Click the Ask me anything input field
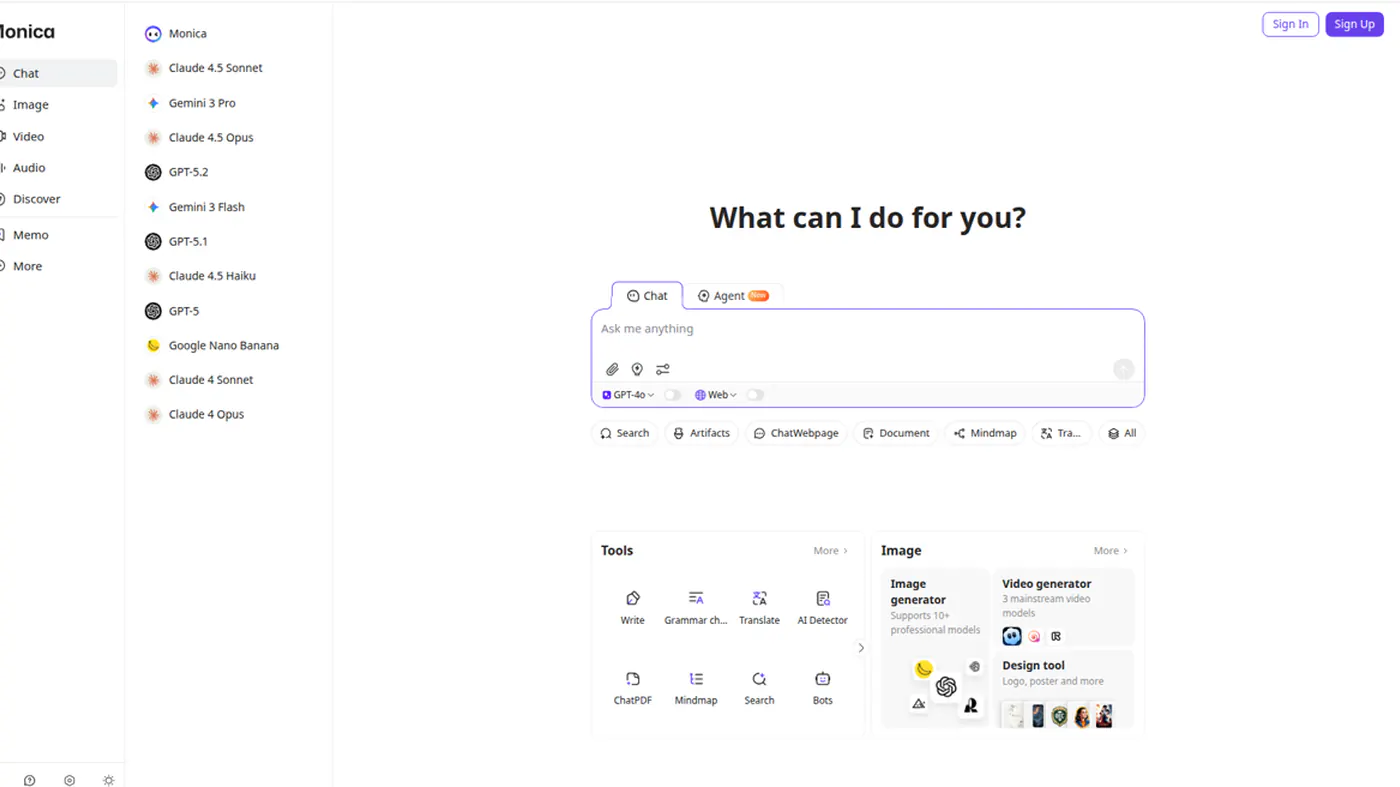 (x=867, y=329)
